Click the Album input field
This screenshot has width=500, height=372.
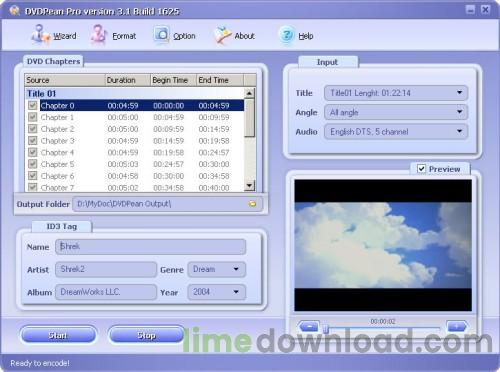pos(106,292)
